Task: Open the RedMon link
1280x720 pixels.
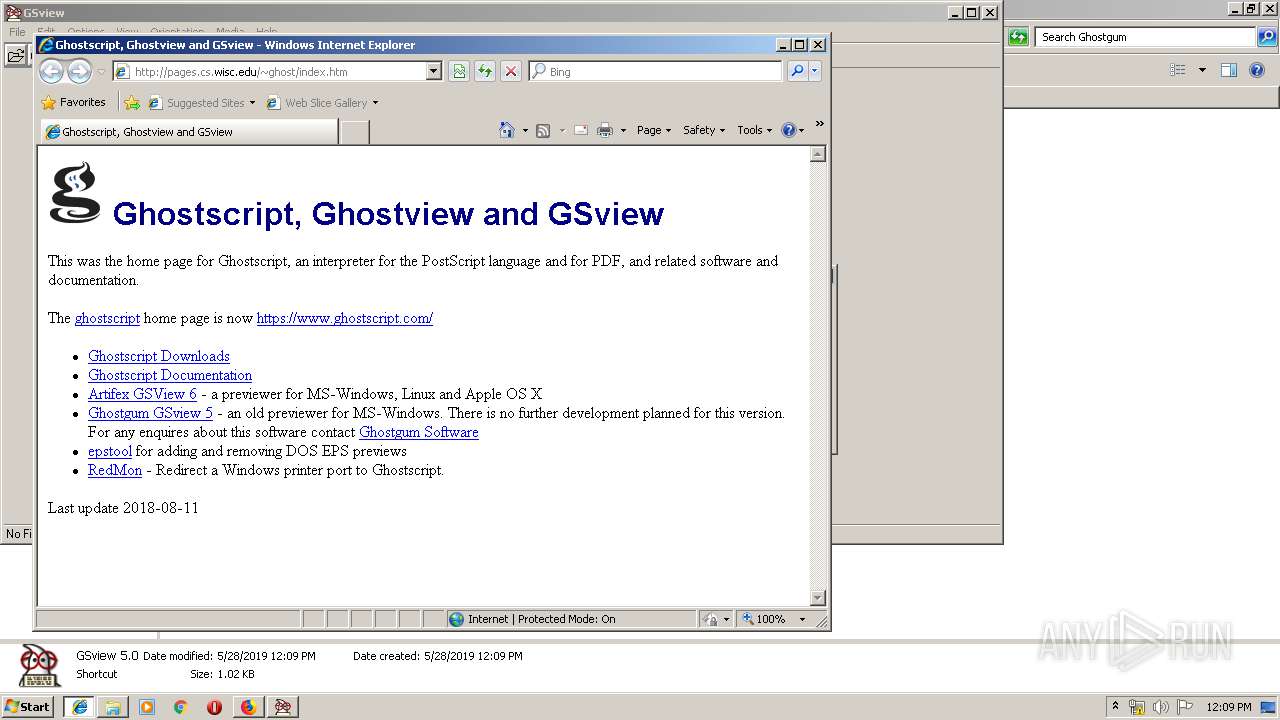Action: [x=115, y=470]
